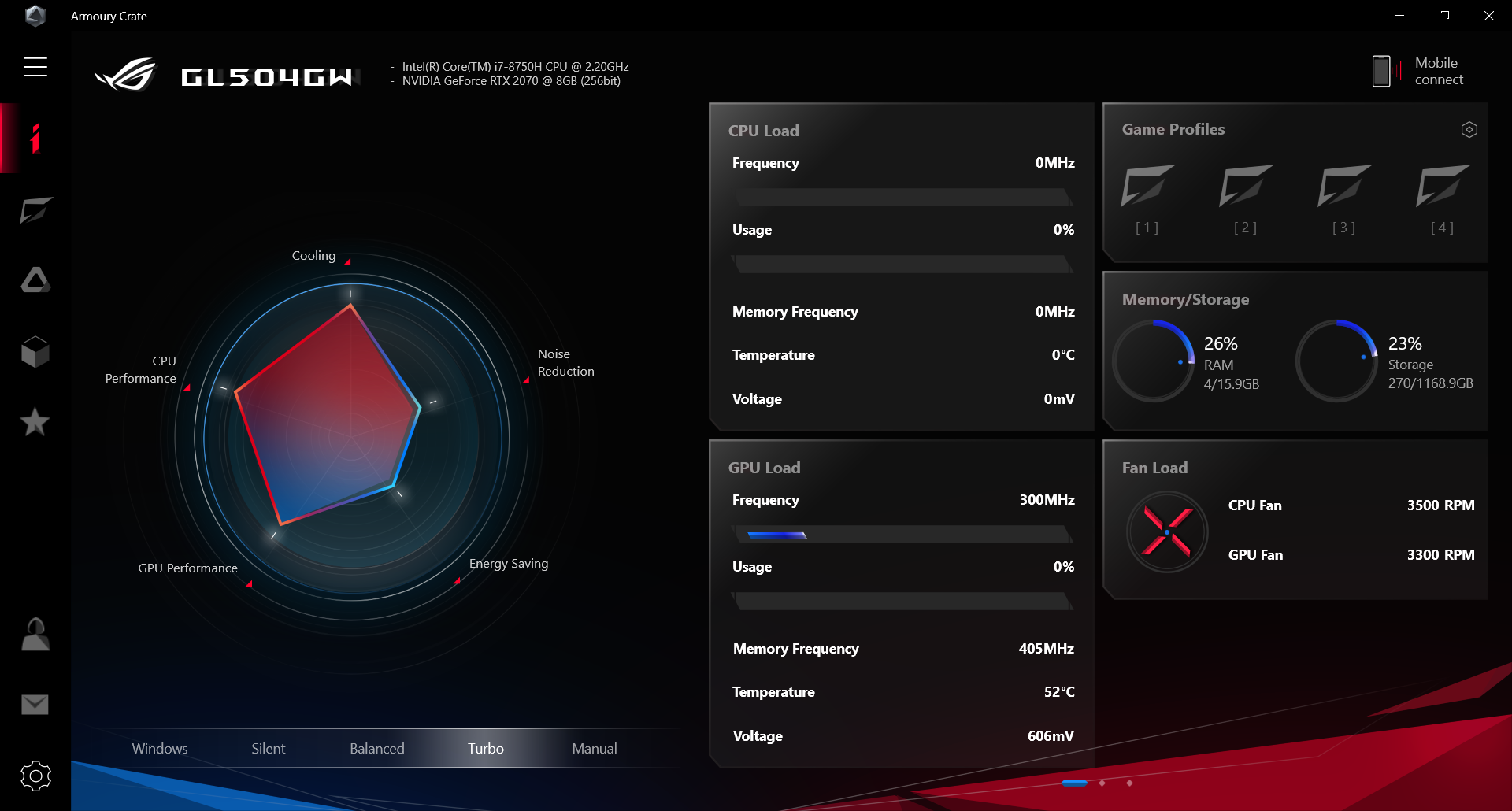Viewport: 1512px width, 811px height.
Task: Click the CPU Load panel title
Action: (763, 131)
